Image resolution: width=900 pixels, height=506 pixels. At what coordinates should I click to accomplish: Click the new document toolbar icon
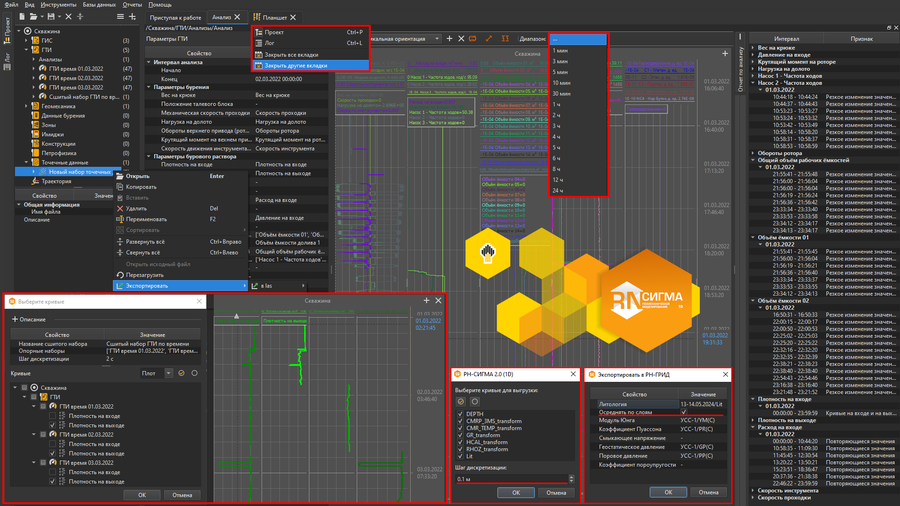[x=24, y=17]
